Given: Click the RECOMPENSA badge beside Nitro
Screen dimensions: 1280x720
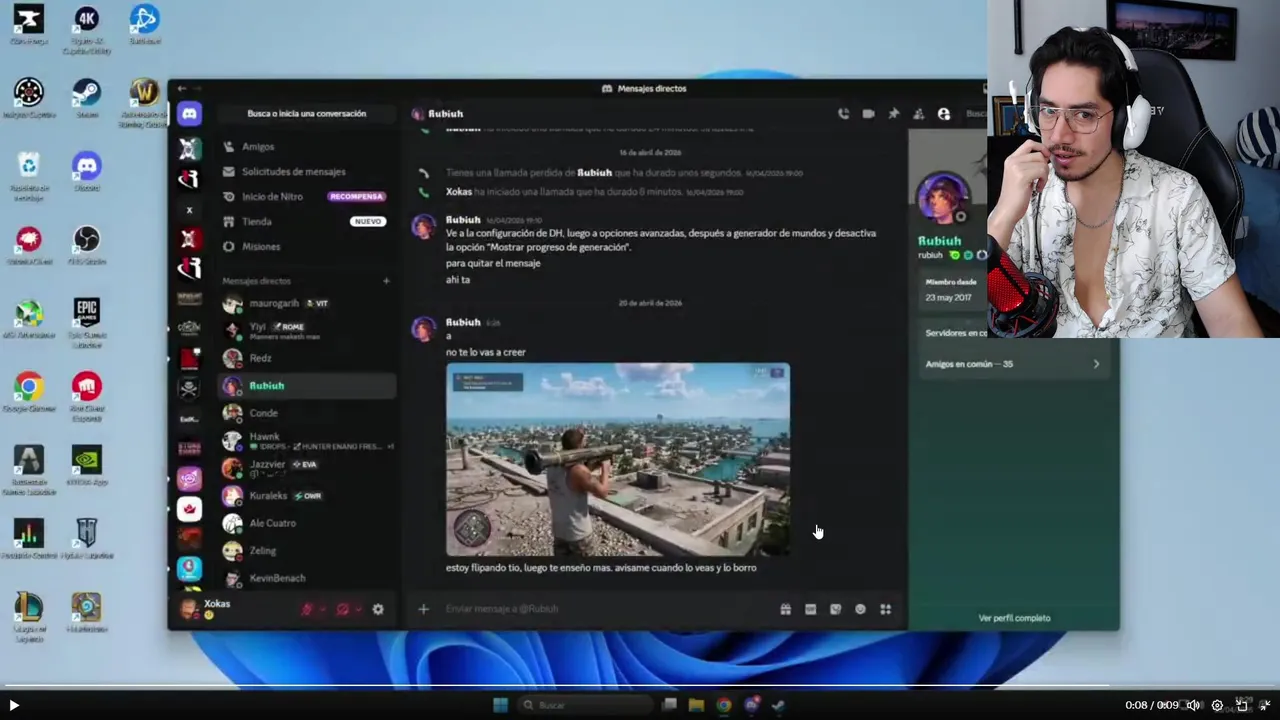Looking at the screenshot, I should (357, 197).
